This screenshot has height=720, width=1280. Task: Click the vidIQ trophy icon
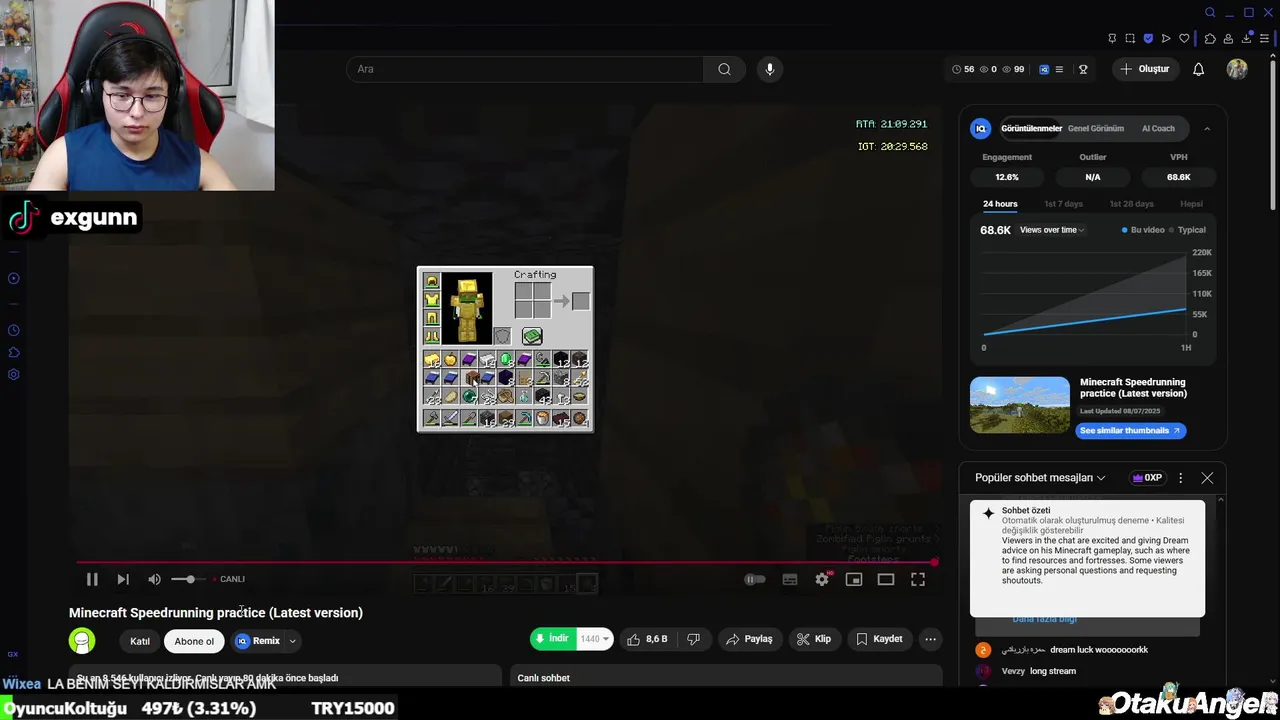point(1083,69)
